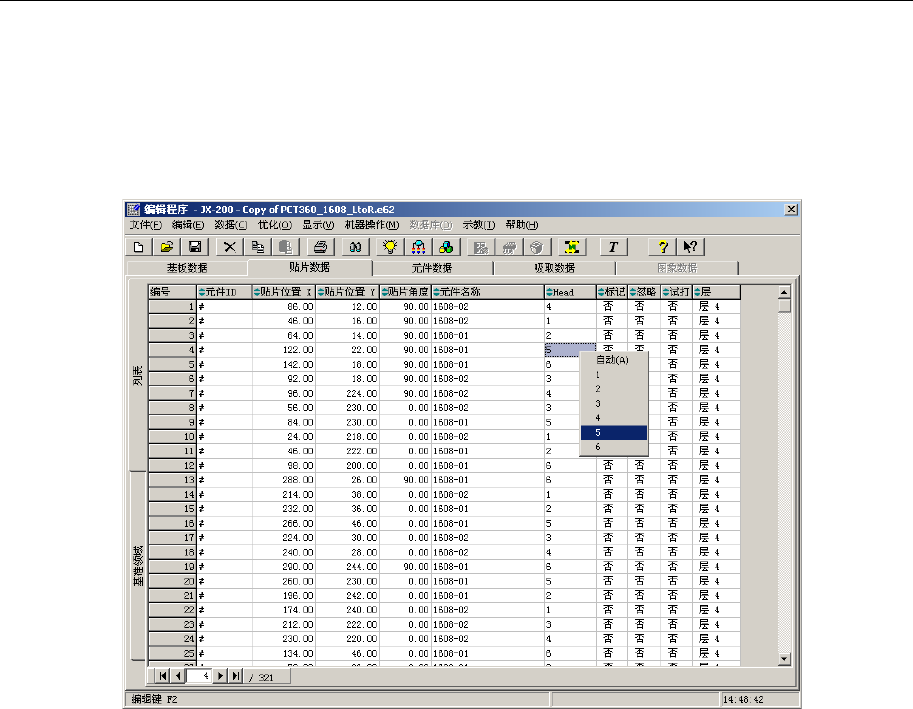Sort by the 试打 column header
Image resolution: width=913 pixels, height=709 pixels.
pos(677,292)
